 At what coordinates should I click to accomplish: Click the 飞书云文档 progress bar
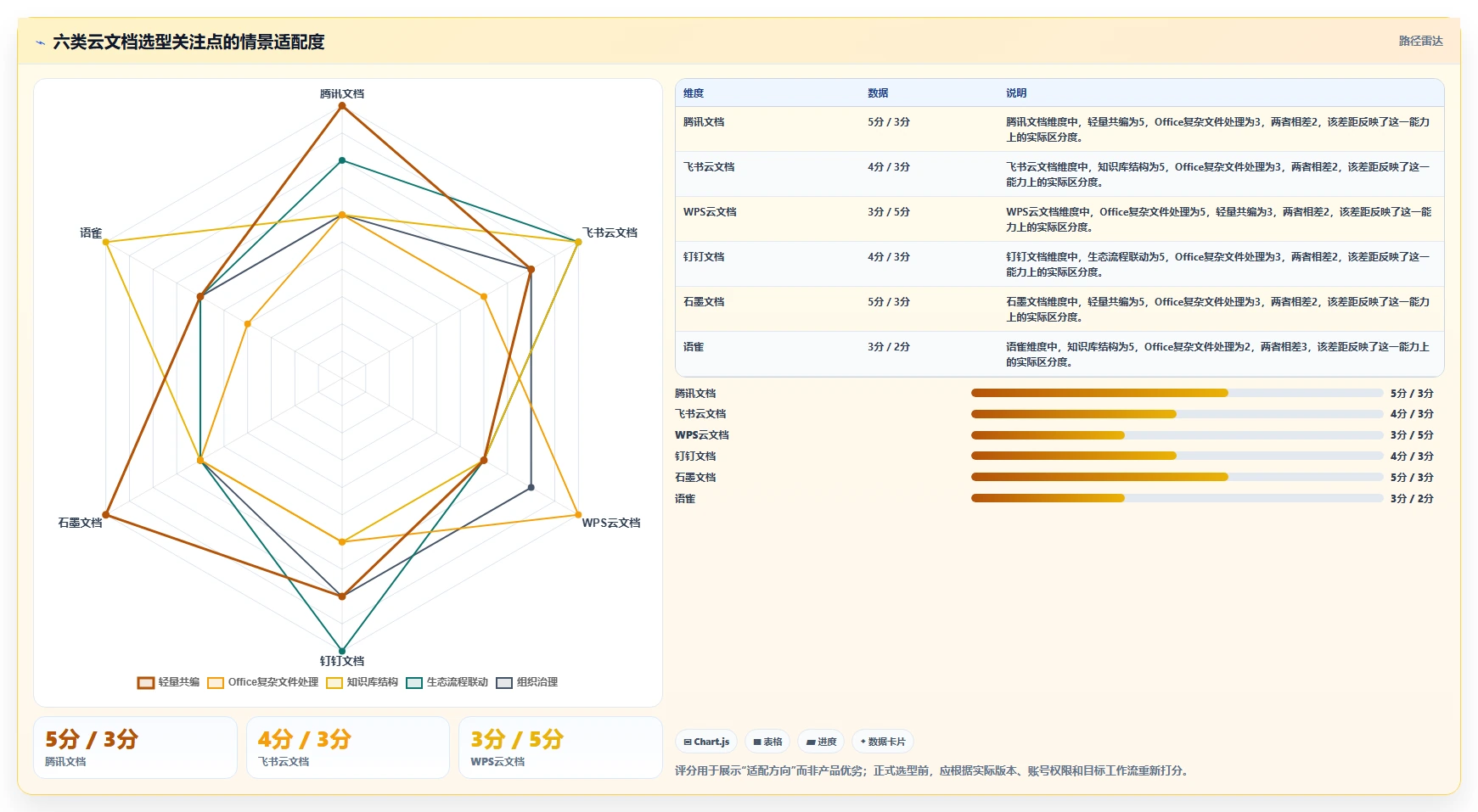pos(1177,414)
